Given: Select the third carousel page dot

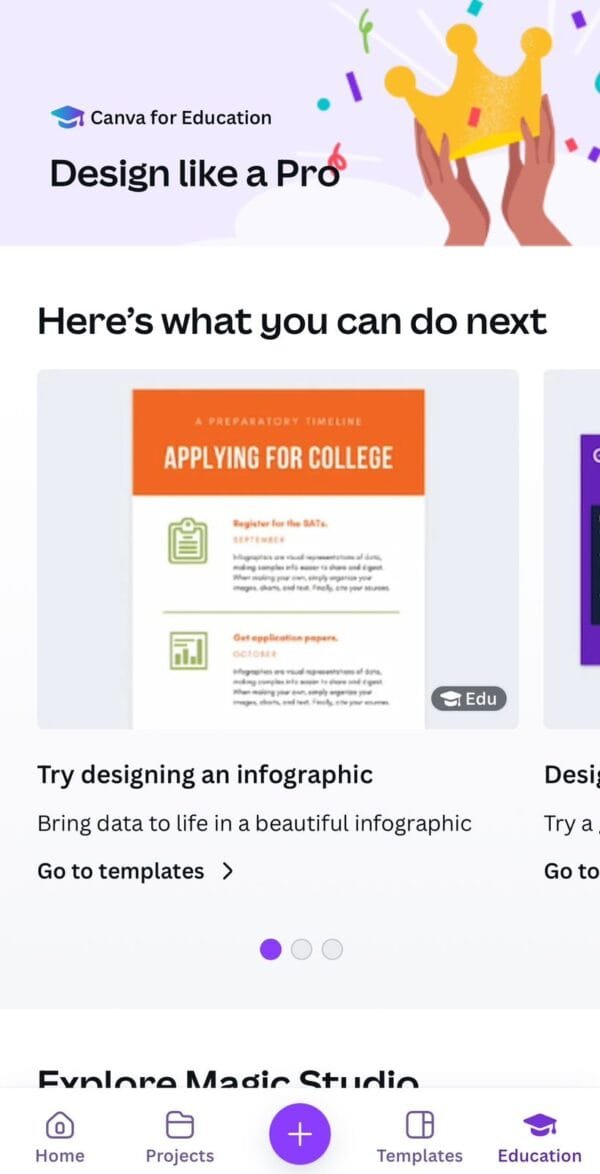Looking at the screenshot, I should (332, 949).
